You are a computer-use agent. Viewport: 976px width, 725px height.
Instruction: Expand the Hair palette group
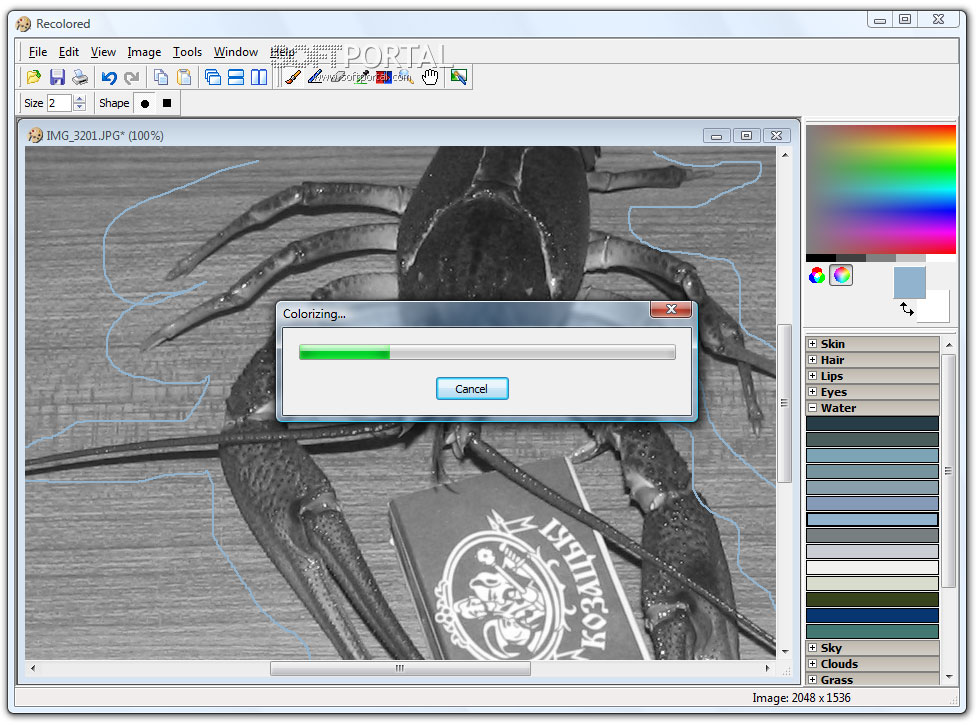coord(812,360)
